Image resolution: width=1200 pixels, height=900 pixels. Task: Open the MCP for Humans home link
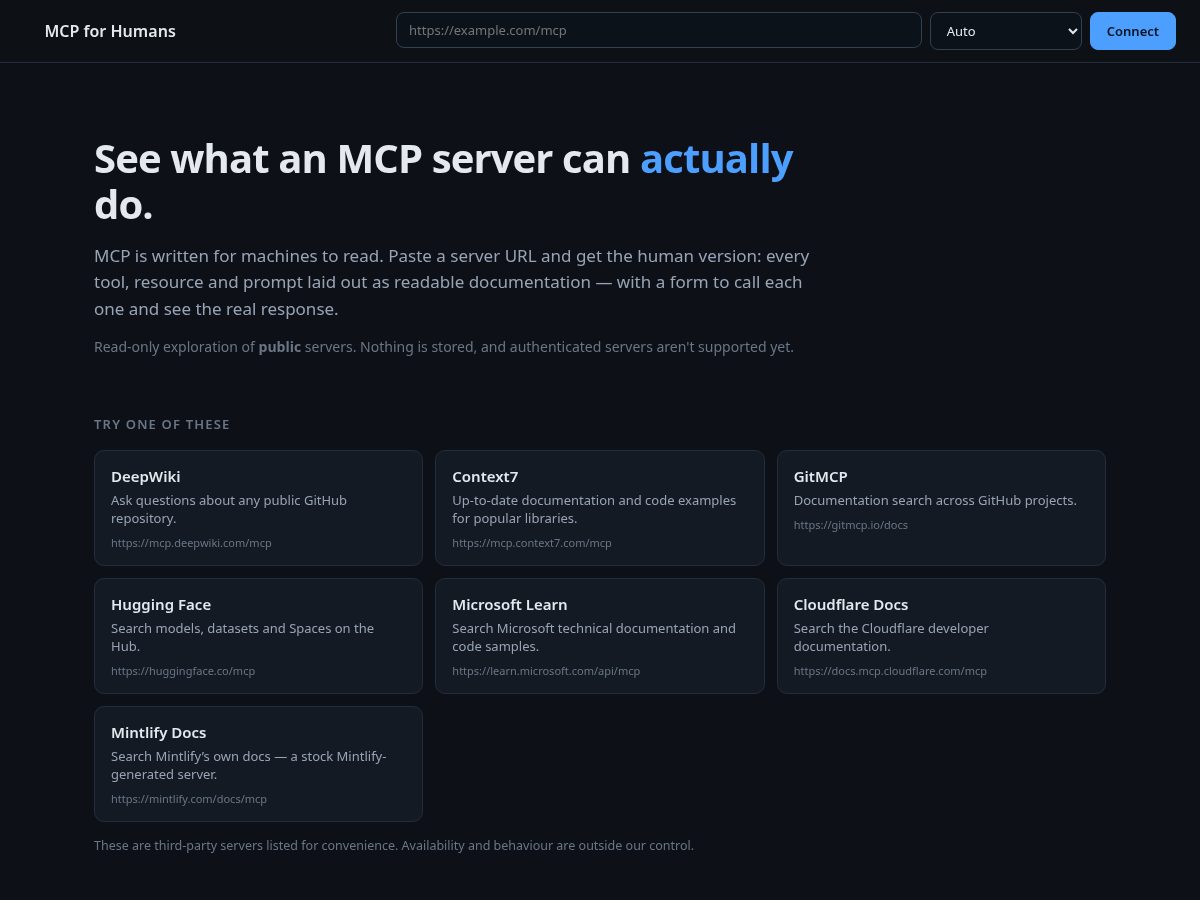pos(110,31)
